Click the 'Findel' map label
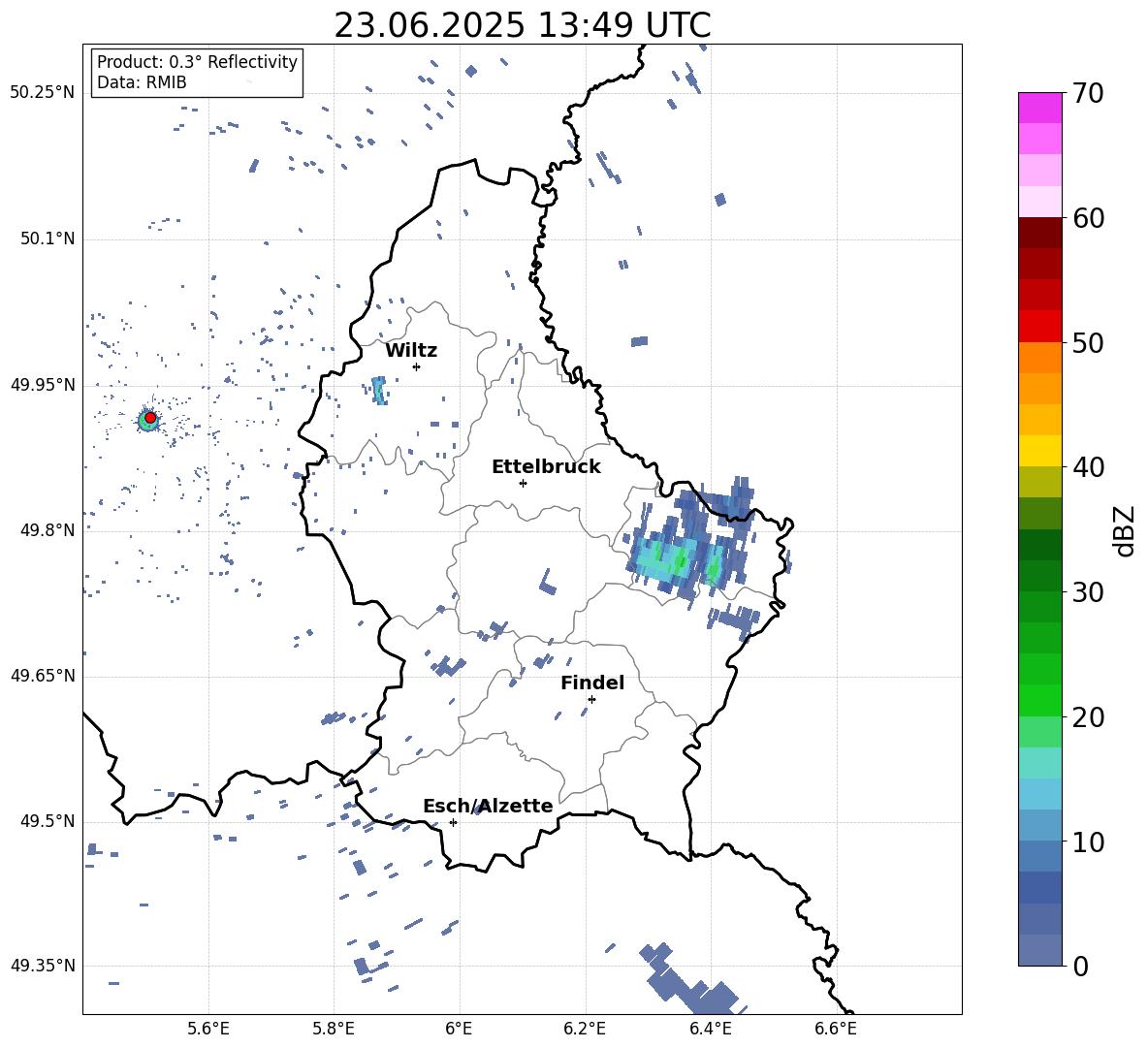The image size is (1148, 1048). (592, 683)
